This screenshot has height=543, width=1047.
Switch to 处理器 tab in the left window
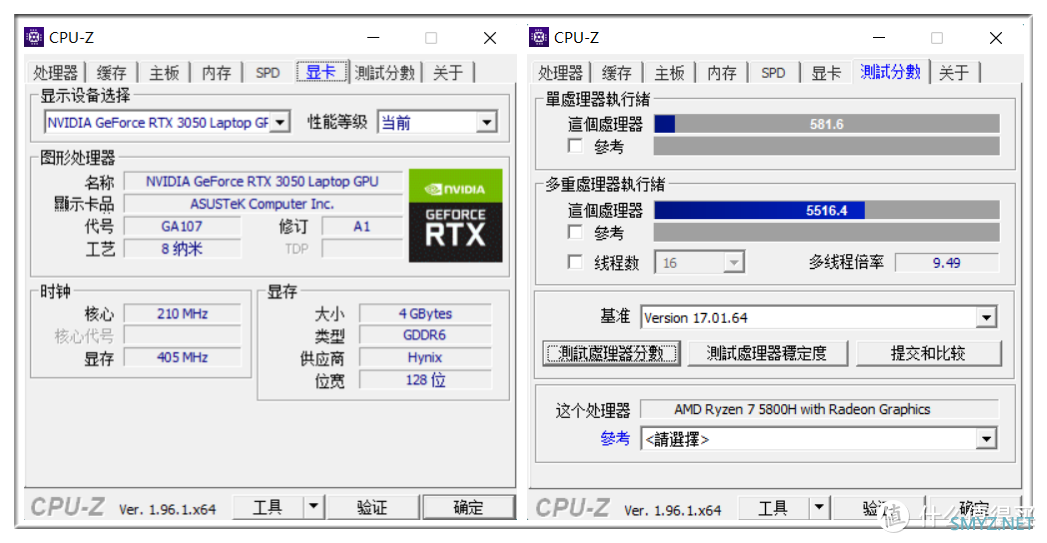click(x=55, y=72)
